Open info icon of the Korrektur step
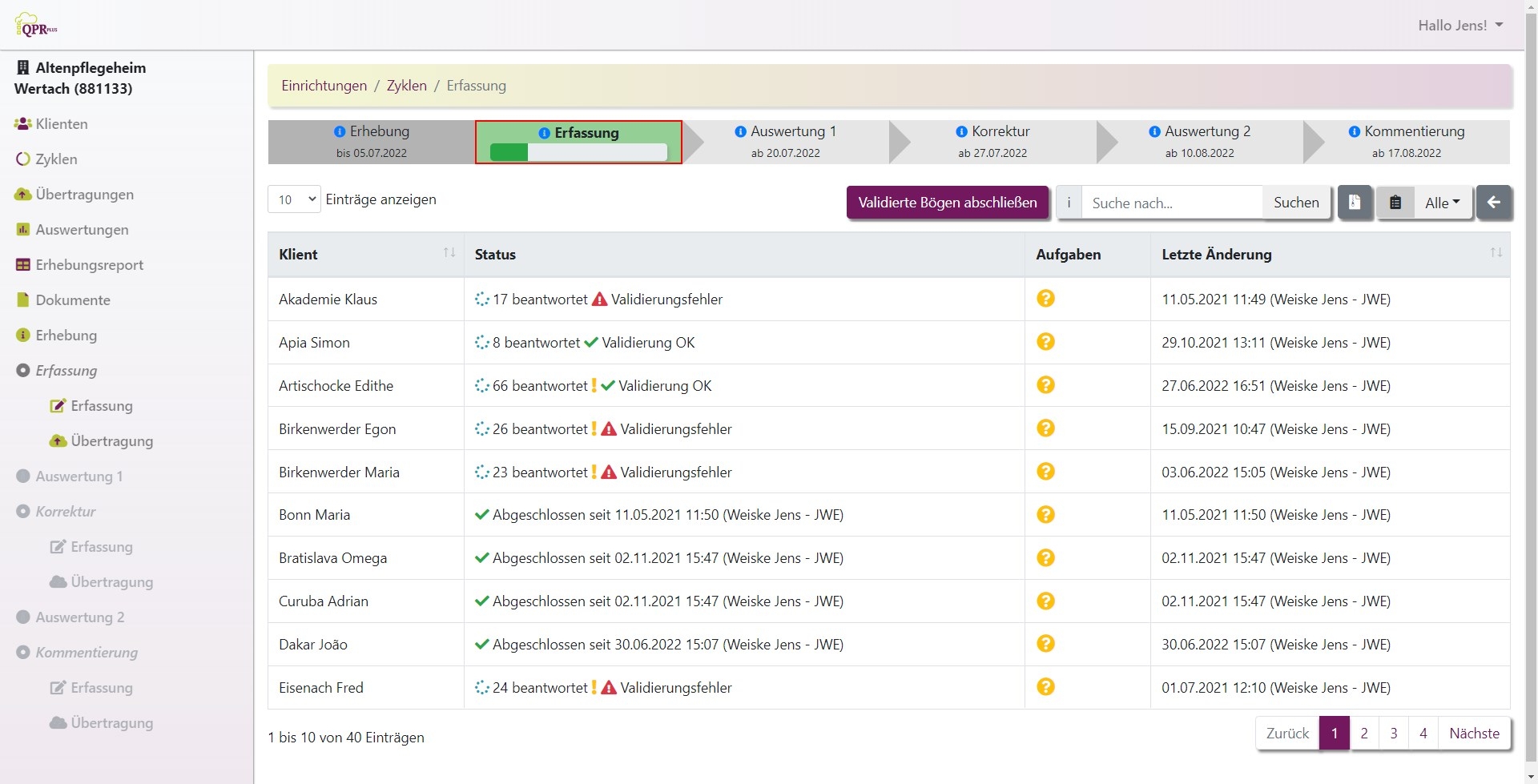1538x784 pixels. [962, 131]
